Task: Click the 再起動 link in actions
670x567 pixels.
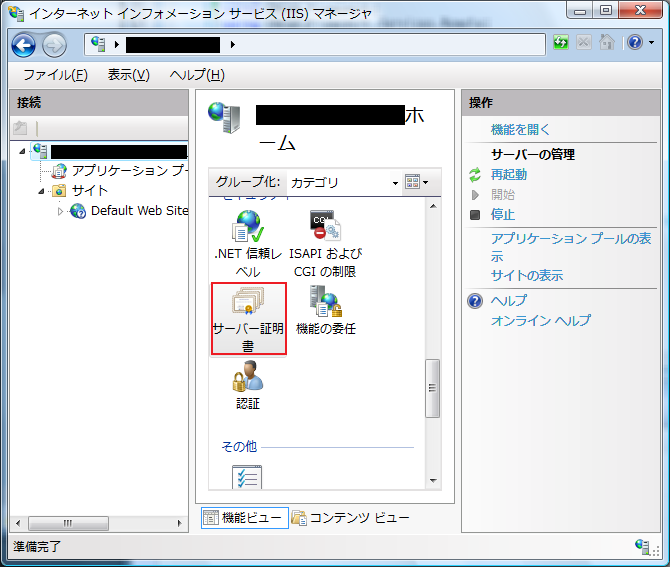Action: pos(508,175)
